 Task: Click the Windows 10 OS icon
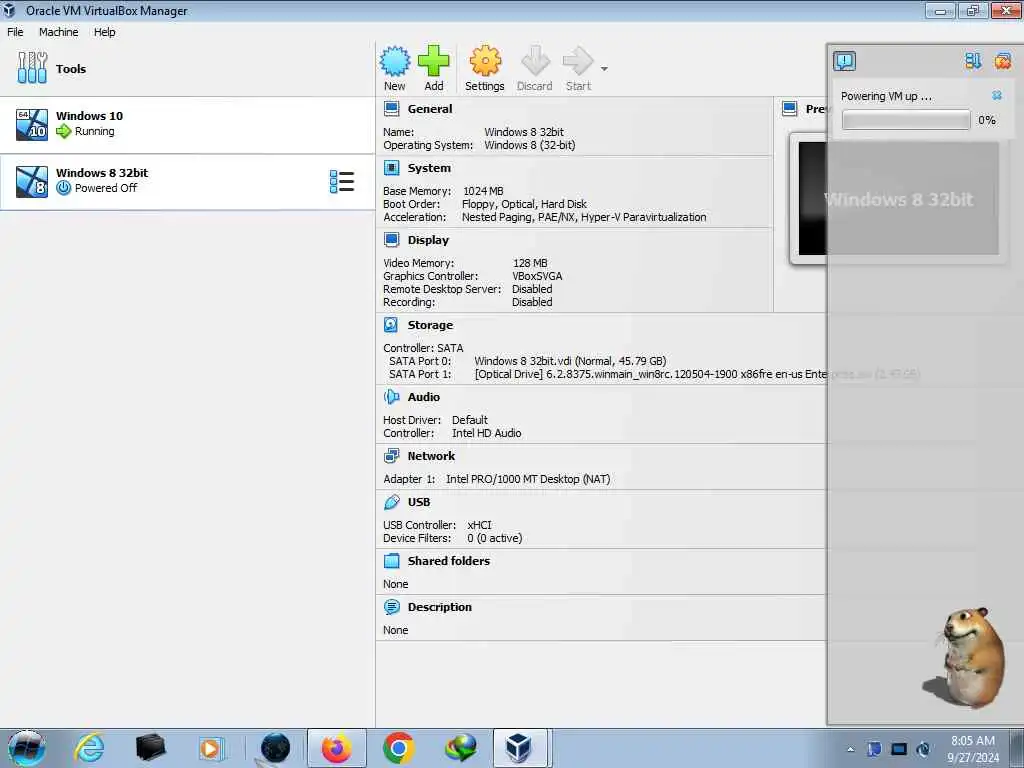tap(31, 124)
